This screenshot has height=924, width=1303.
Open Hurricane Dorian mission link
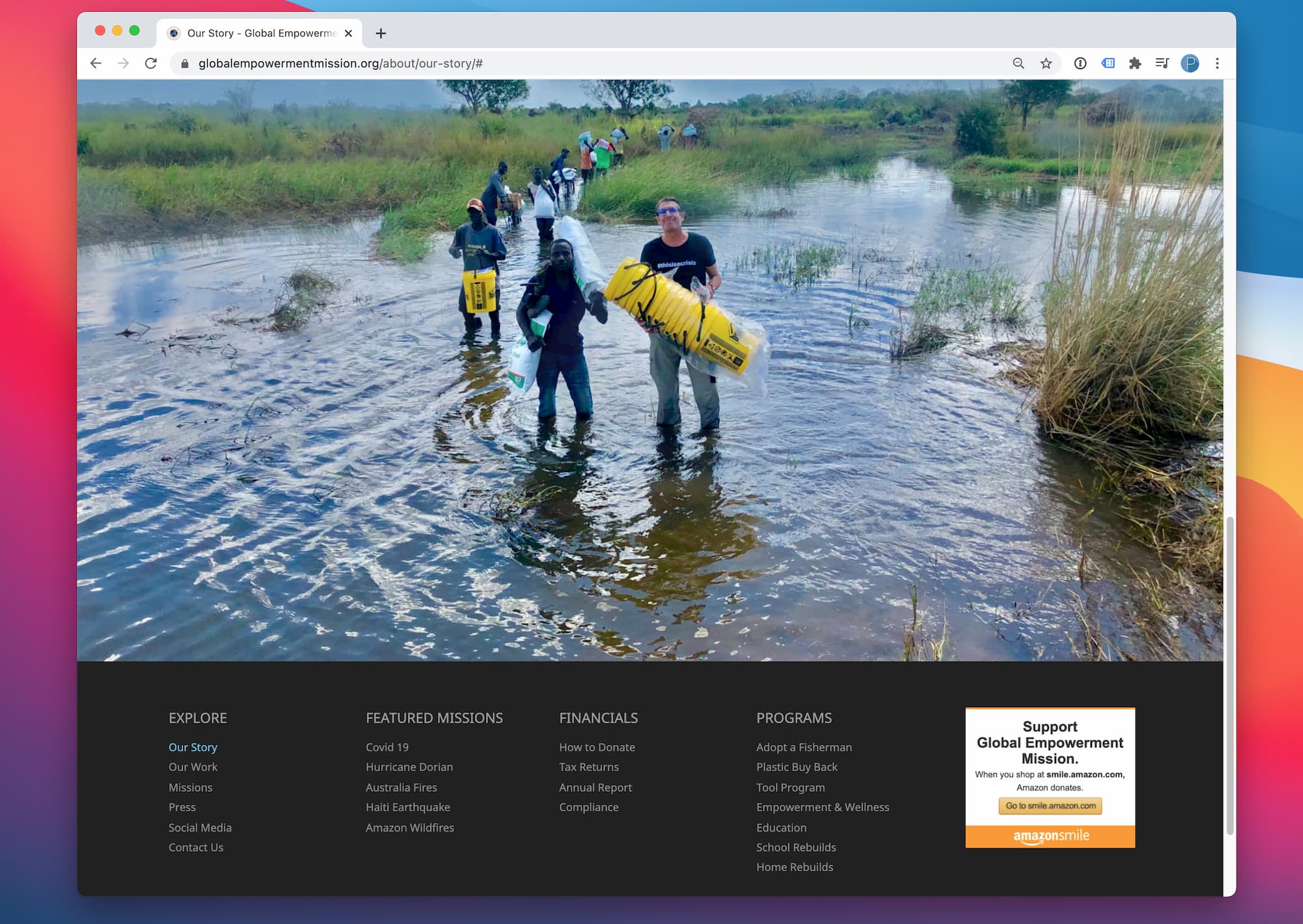pyautogui.click(x=409, y=767)
